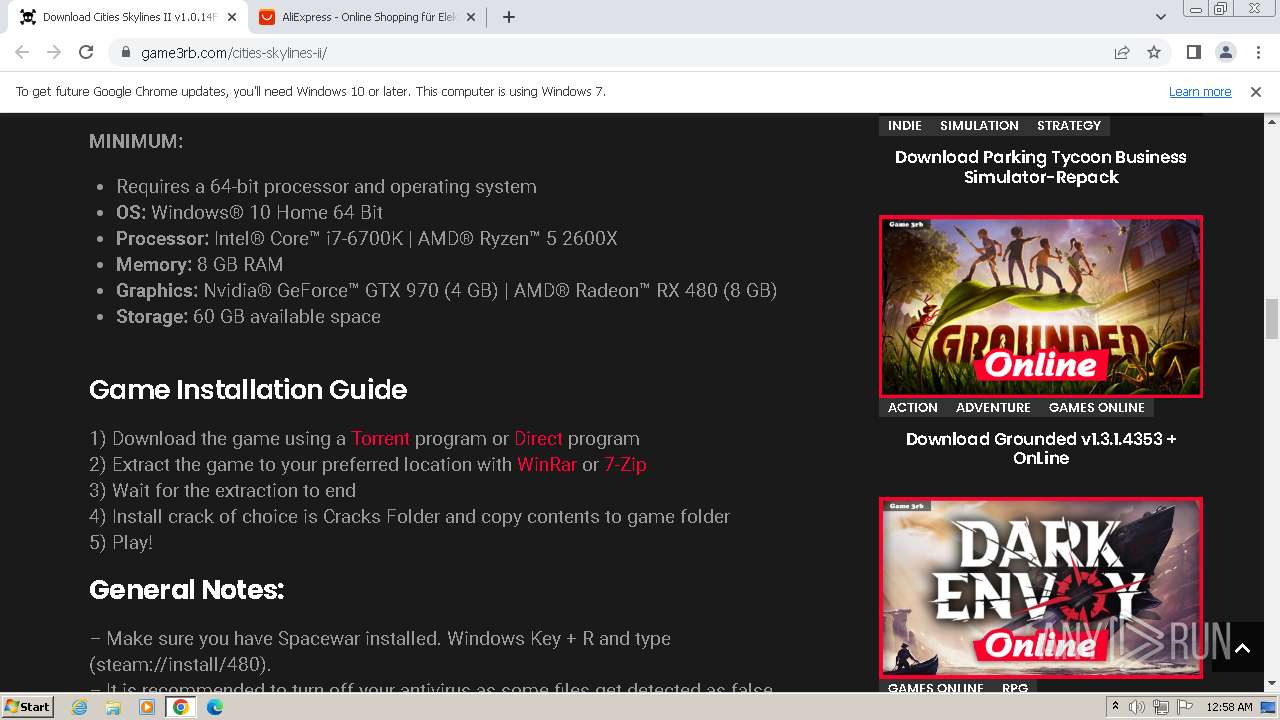
Task: Expand tab search dropdown
Action: pos(1161,17)
